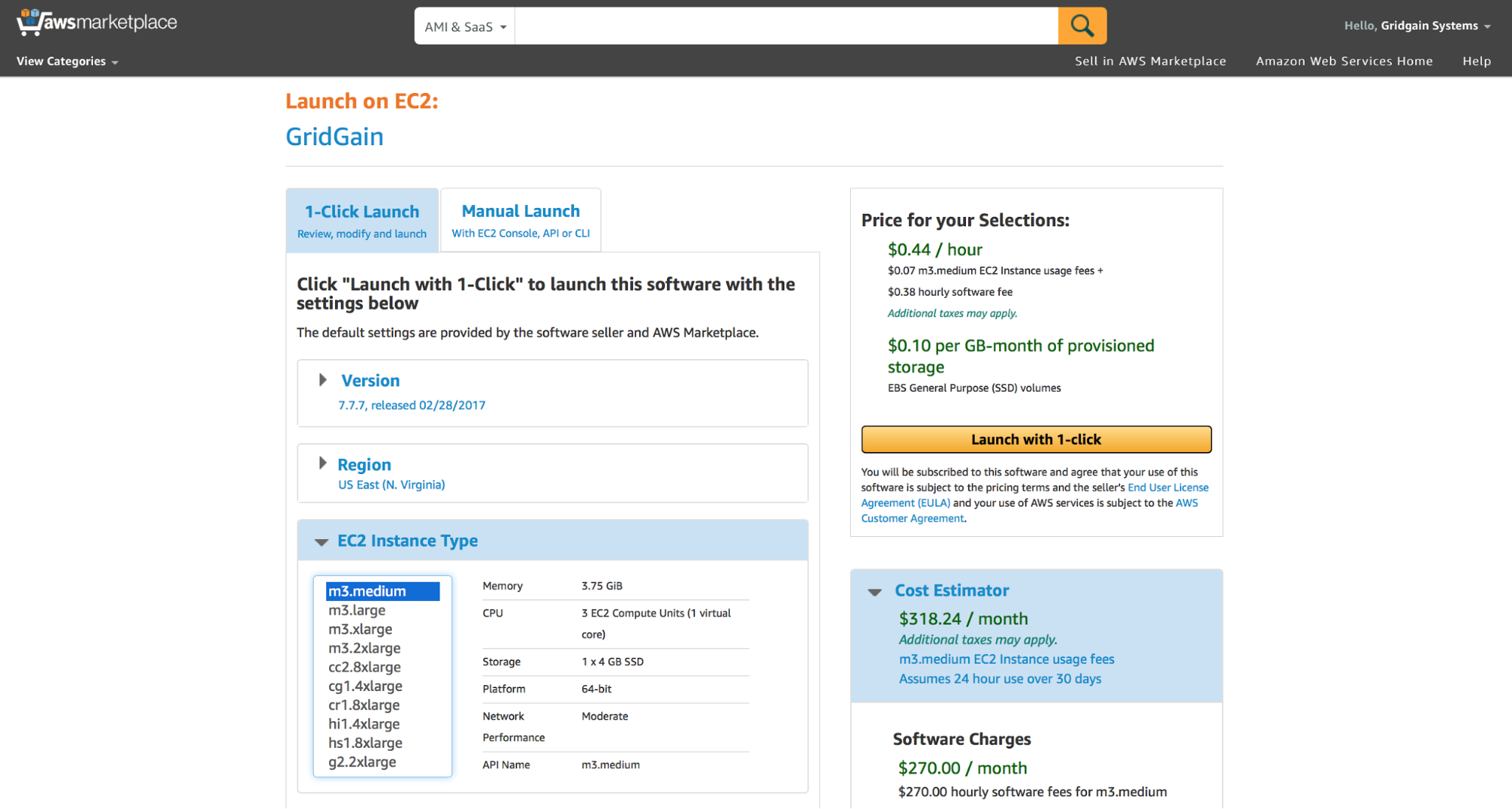Click the 3.75 GiB memory value

pyautogui.click(x=602, y=586)
